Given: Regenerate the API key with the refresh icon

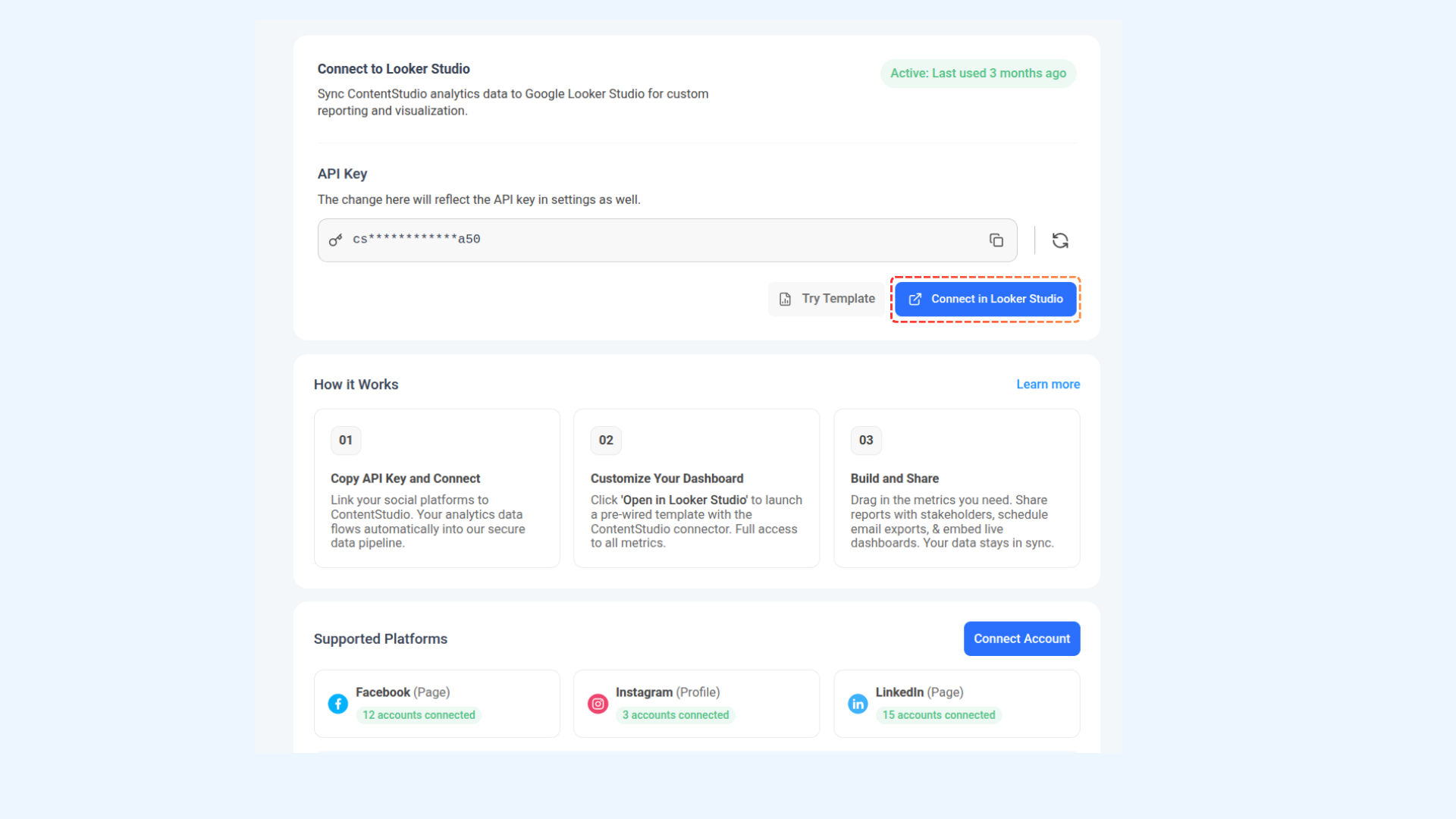Looking at the screenshot, I should point(1060,240).
